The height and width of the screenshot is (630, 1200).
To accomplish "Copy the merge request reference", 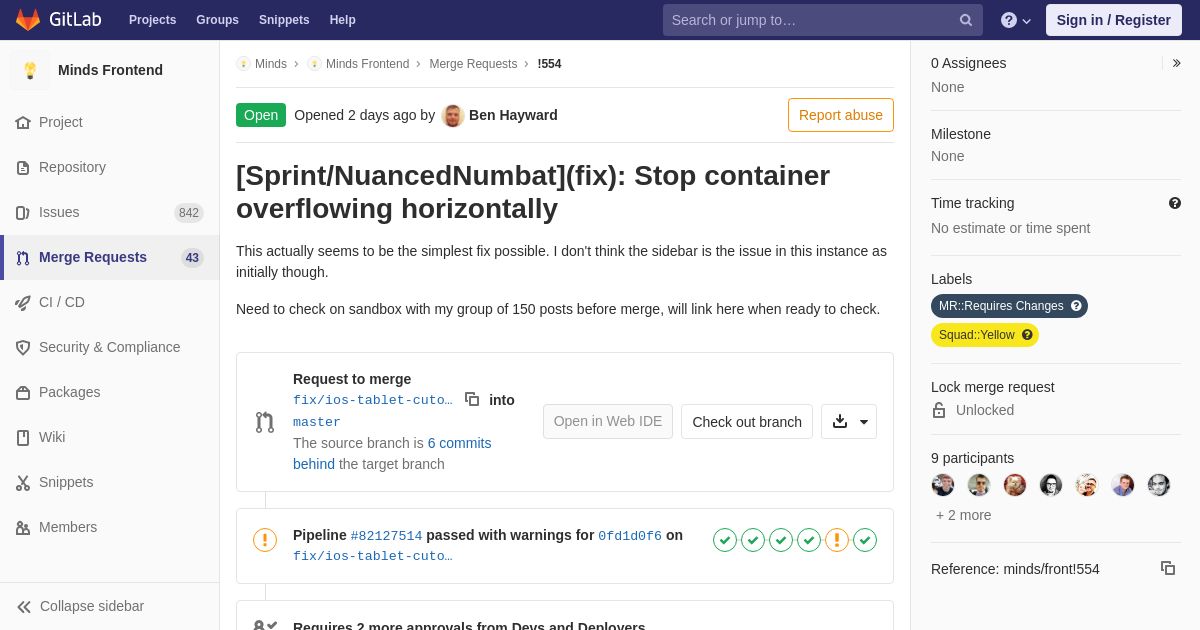I will (x=1167, y=568).
